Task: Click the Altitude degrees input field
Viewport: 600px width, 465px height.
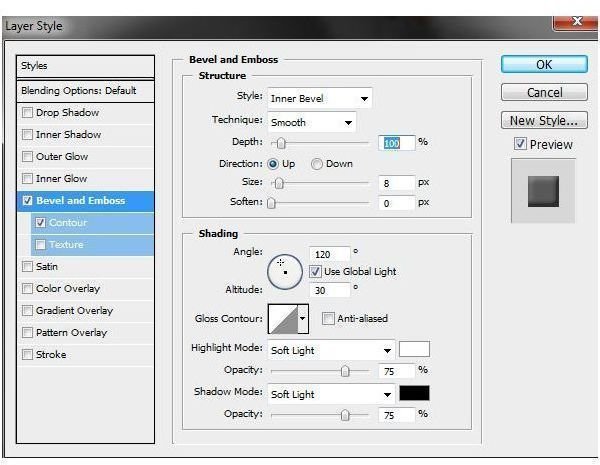Action: pyautogui.click(x=329, y=290)
